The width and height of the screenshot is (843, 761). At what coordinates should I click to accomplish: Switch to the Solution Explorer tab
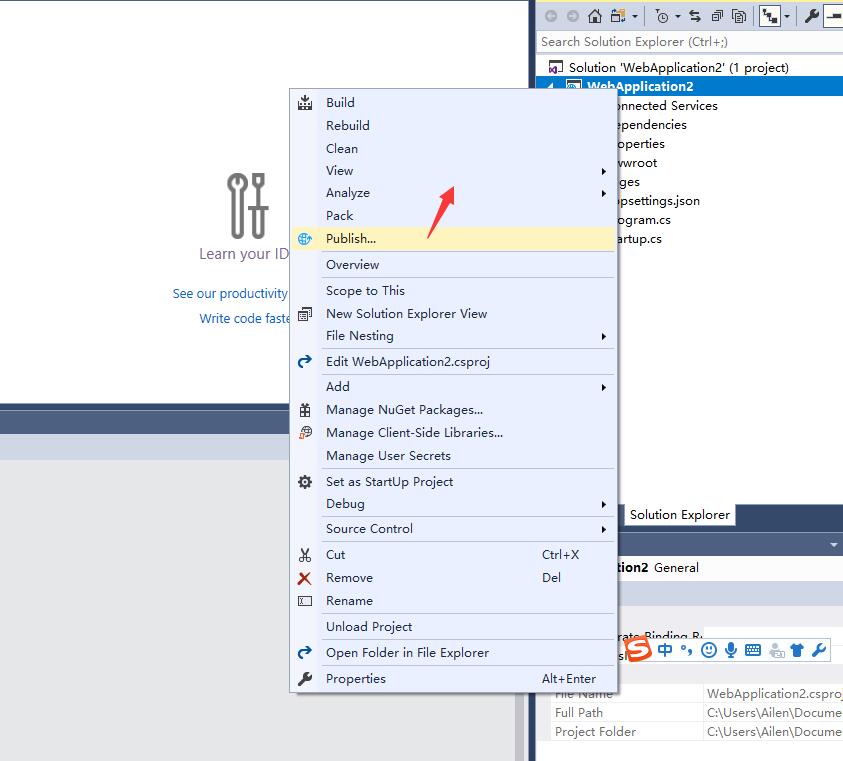[x=679, y=515]
